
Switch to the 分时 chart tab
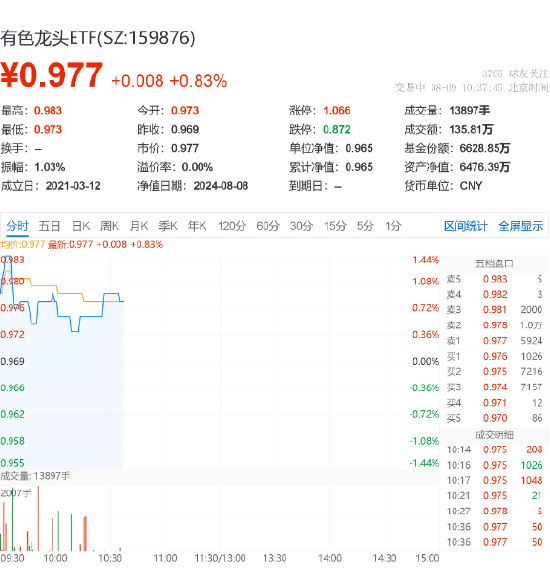(x=17, y=226)
